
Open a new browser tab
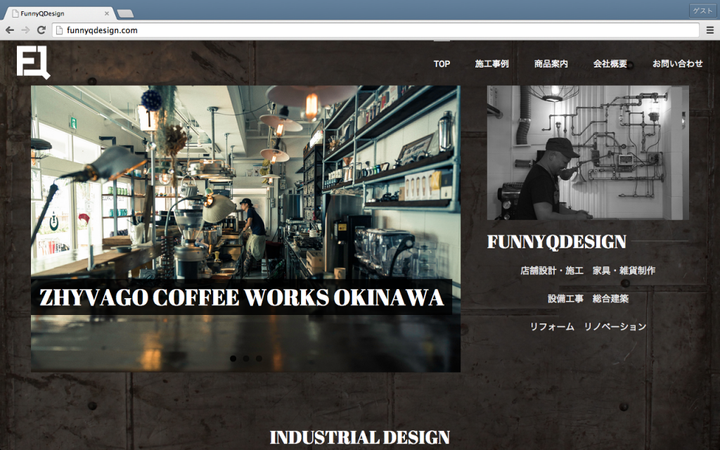125,14
